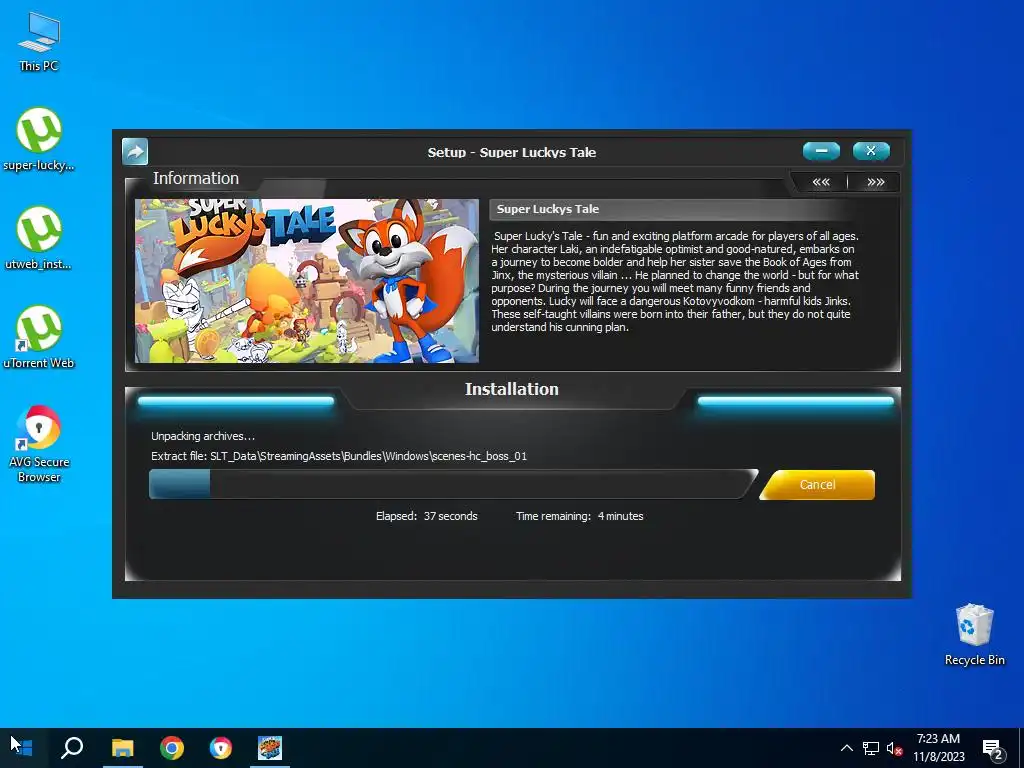Click the Super Lucky's Tale banner image
The height and width of the screenshot is (768, 1024).
[x=307, y=281]
